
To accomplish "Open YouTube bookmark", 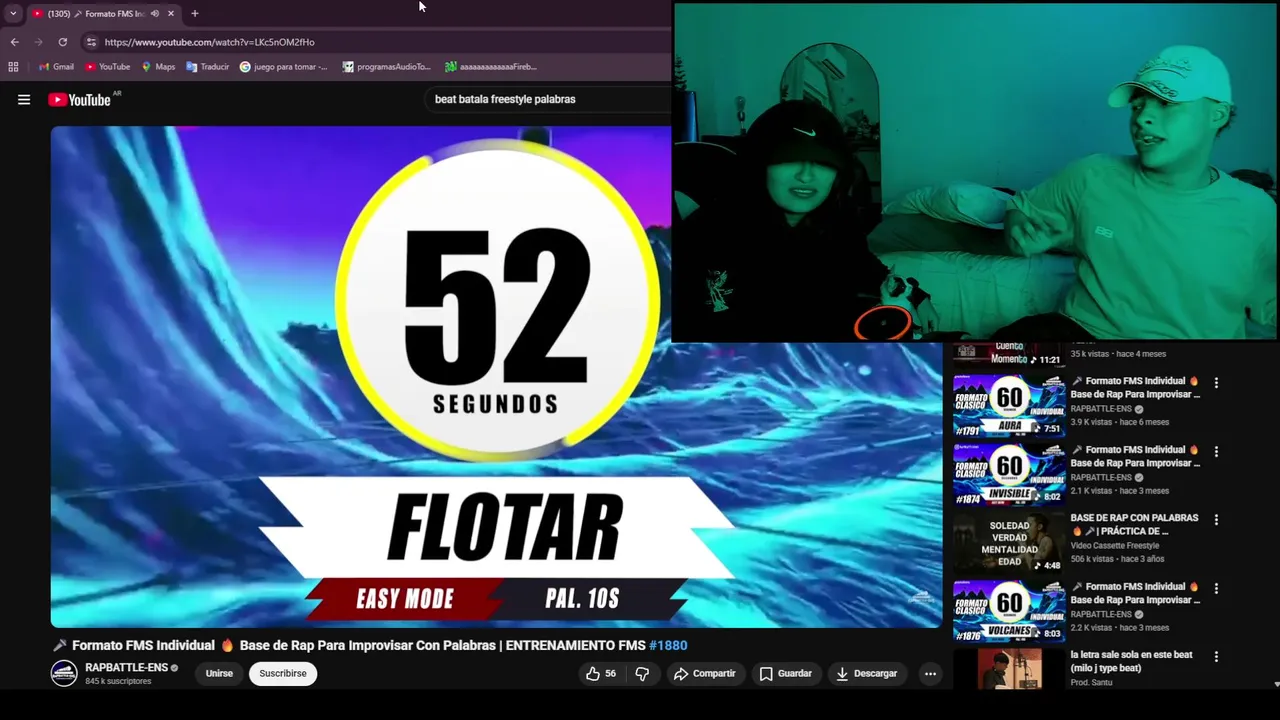I will pos(108,67).
